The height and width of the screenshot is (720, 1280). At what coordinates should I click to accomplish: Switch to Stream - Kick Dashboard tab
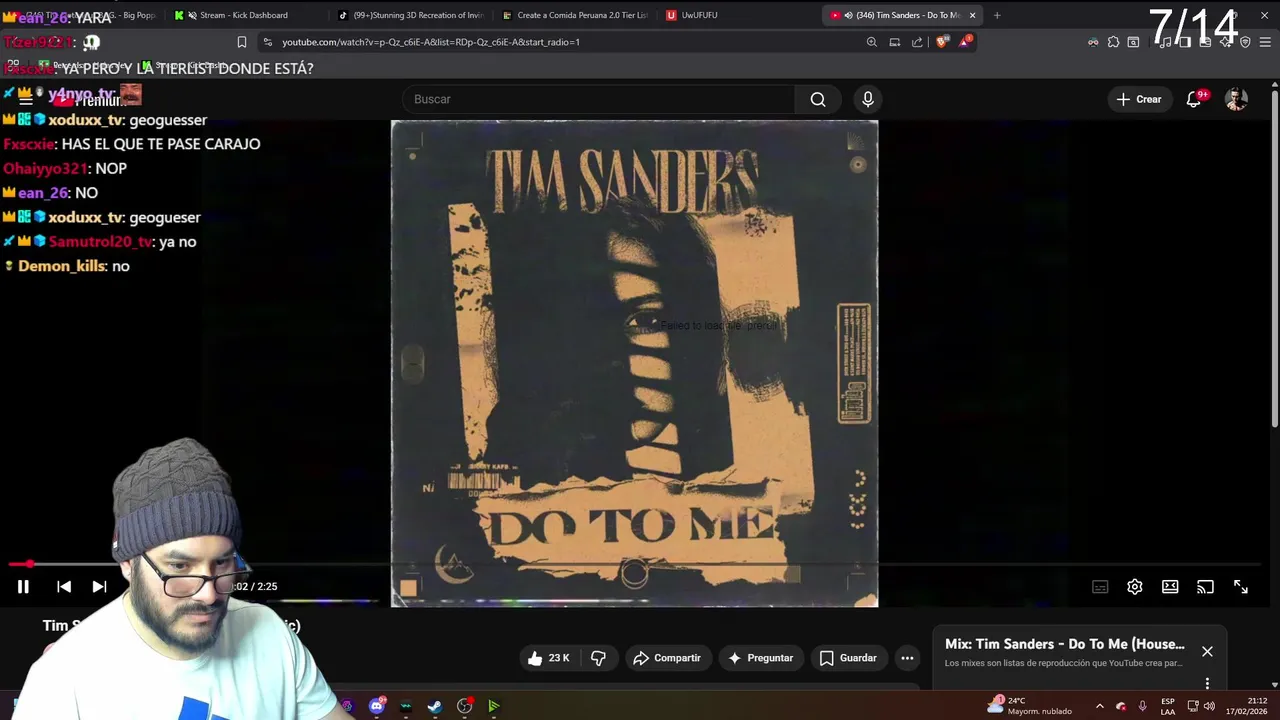point(243,15)
